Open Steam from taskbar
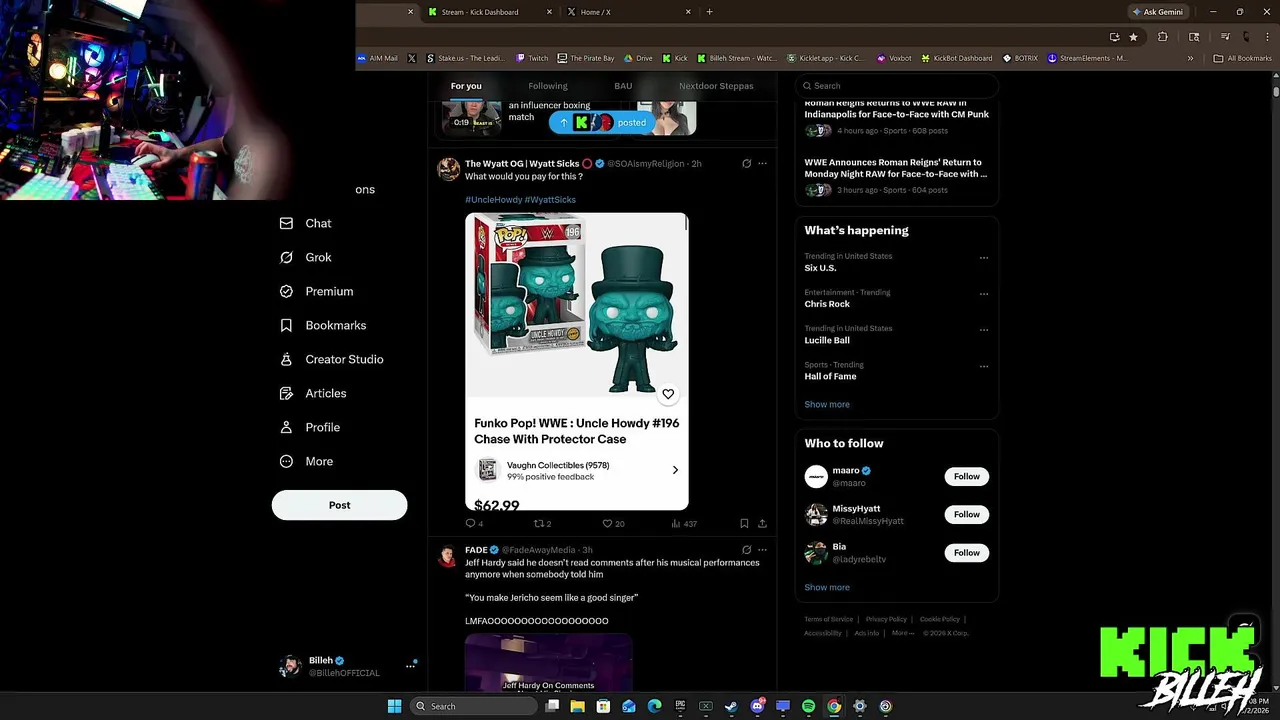 click(x=731, y=706)
